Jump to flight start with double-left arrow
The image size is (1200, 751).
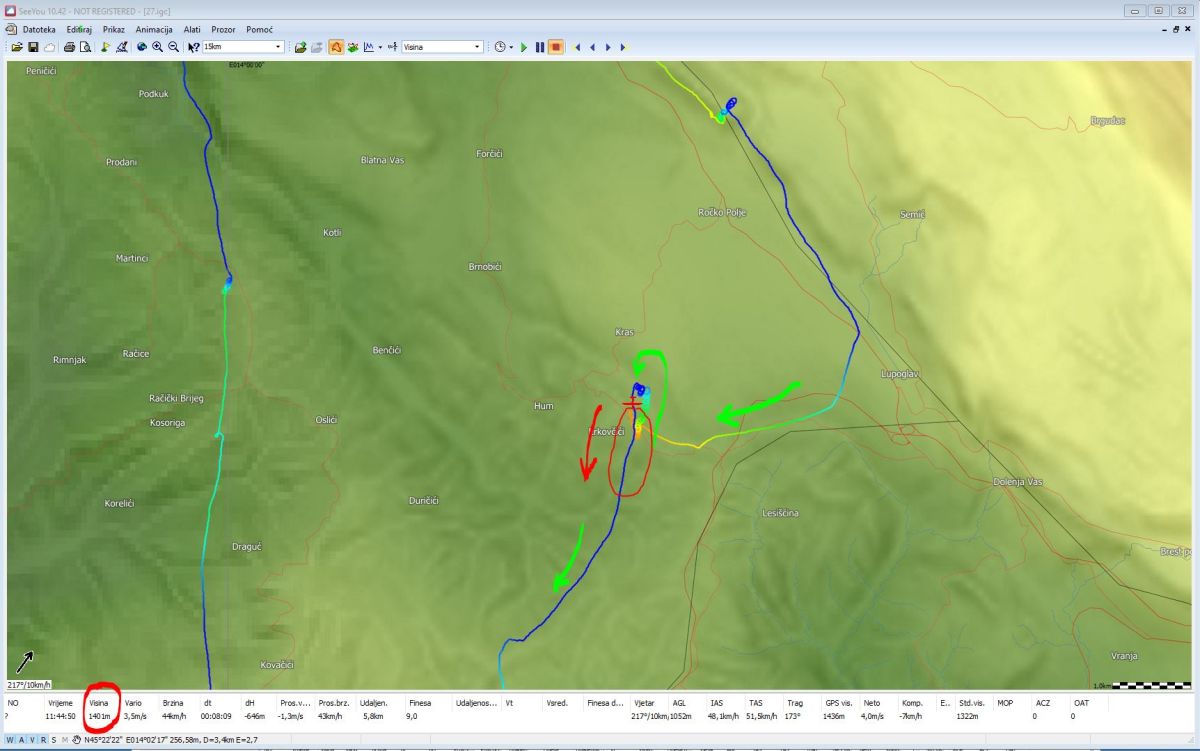pos(577,47)
